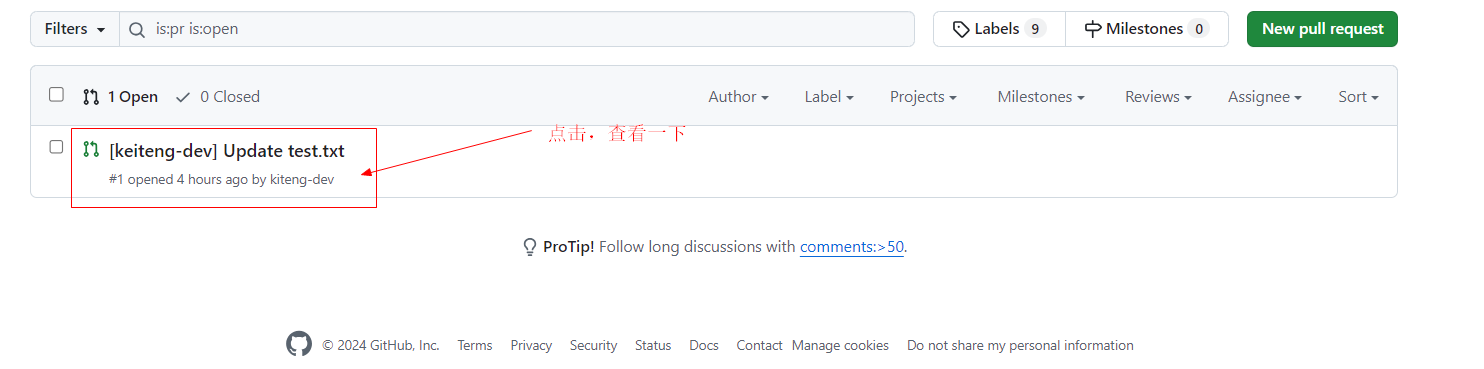The width and height of the screenshot is (1484, 369).
Task: Show the 1 Open pull requests
Action: pyautogui.click(x=121, y=97)
